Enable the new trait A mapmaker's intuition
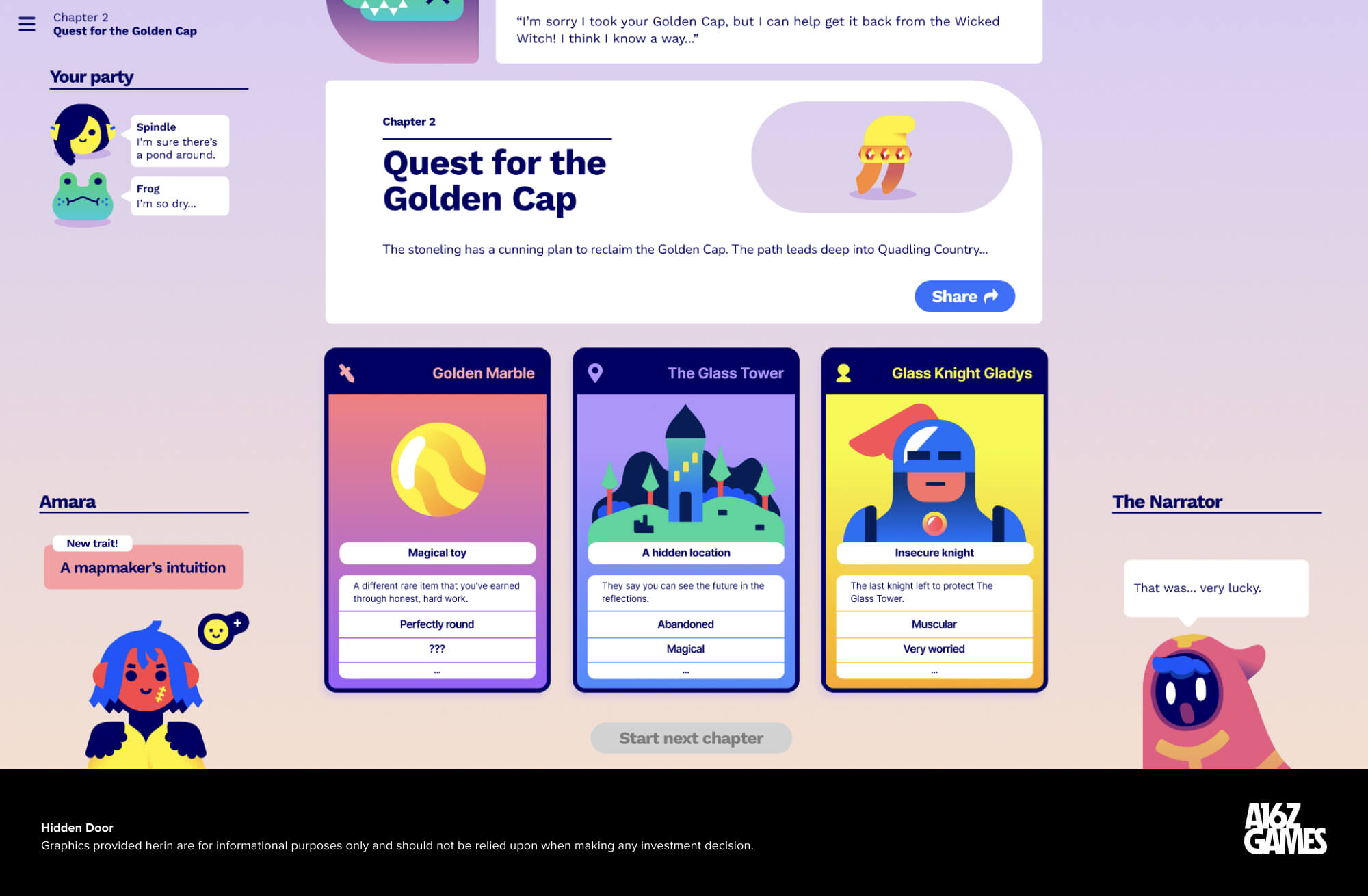This screenshot has height=896, width=1368. [x=142, y=567]
